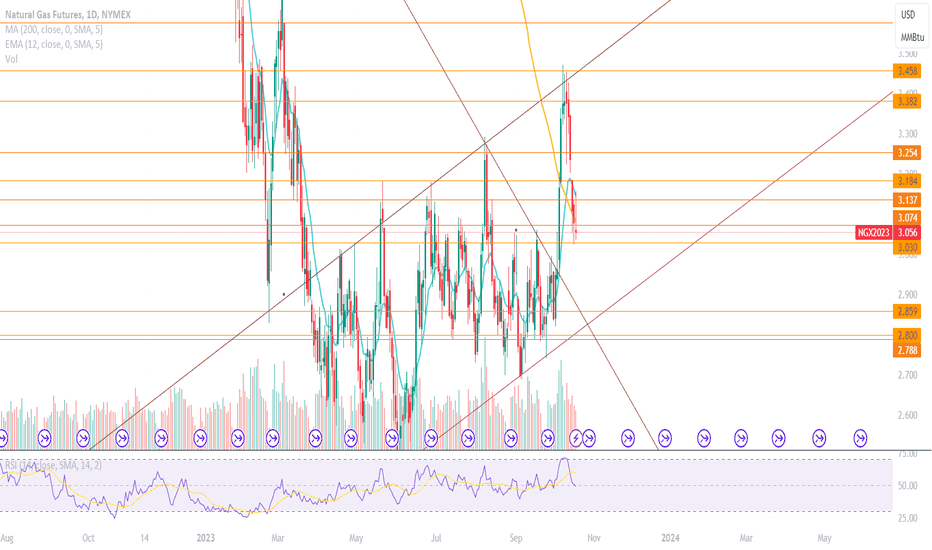Click the 3.458 horizontal line price label
932x550 pixels.
[907, 71]
